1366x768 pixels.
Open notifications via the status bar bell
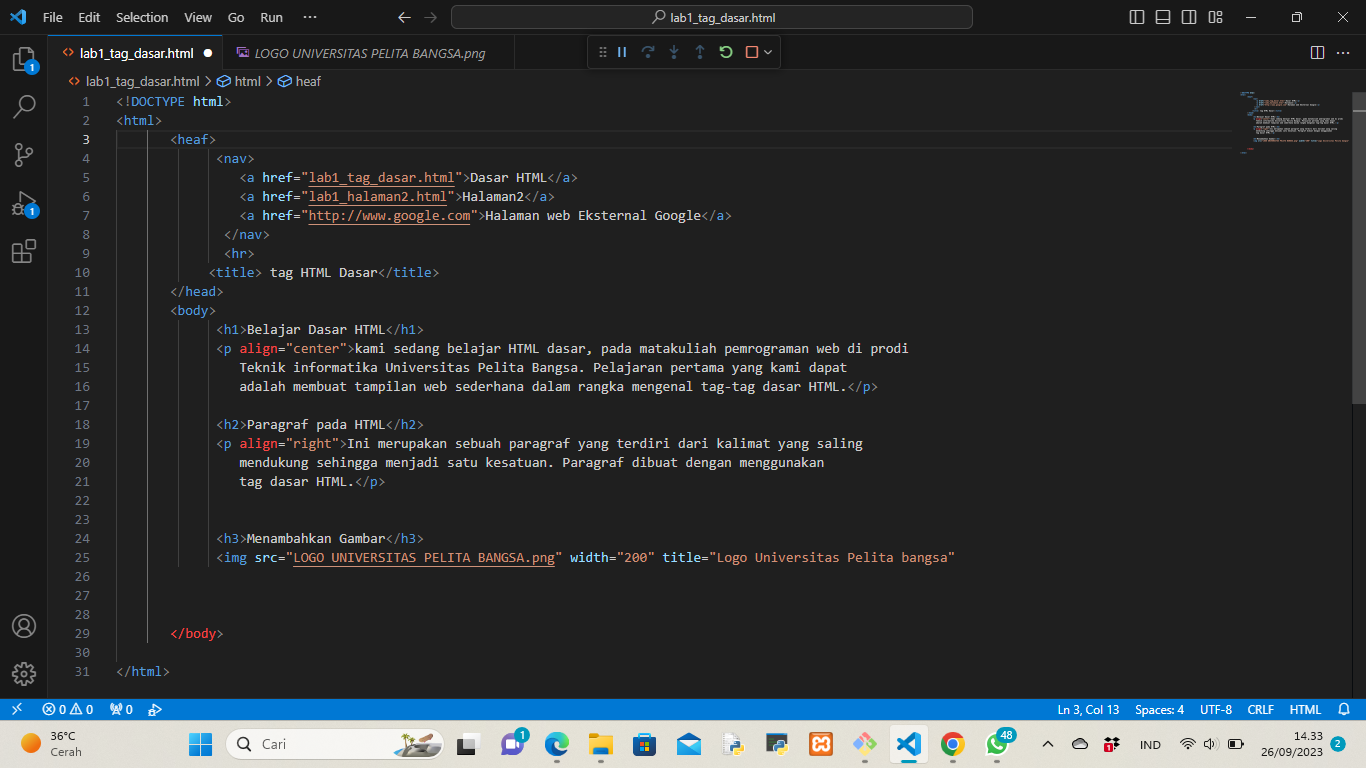pos(1342,709)
